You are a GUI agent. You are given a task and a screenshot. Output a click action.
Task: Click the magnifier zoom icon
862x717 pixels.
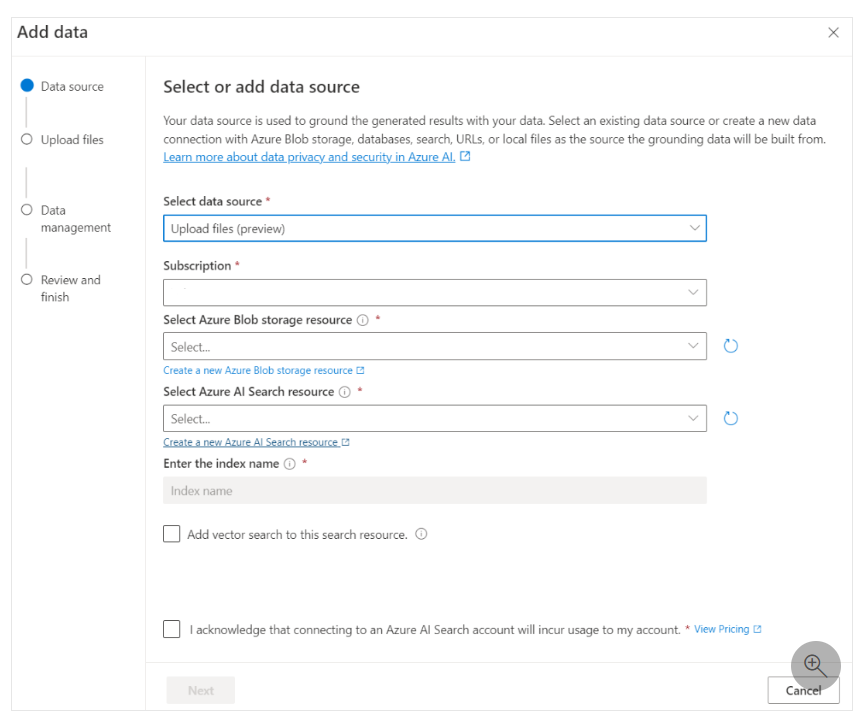tap(815, 665)
